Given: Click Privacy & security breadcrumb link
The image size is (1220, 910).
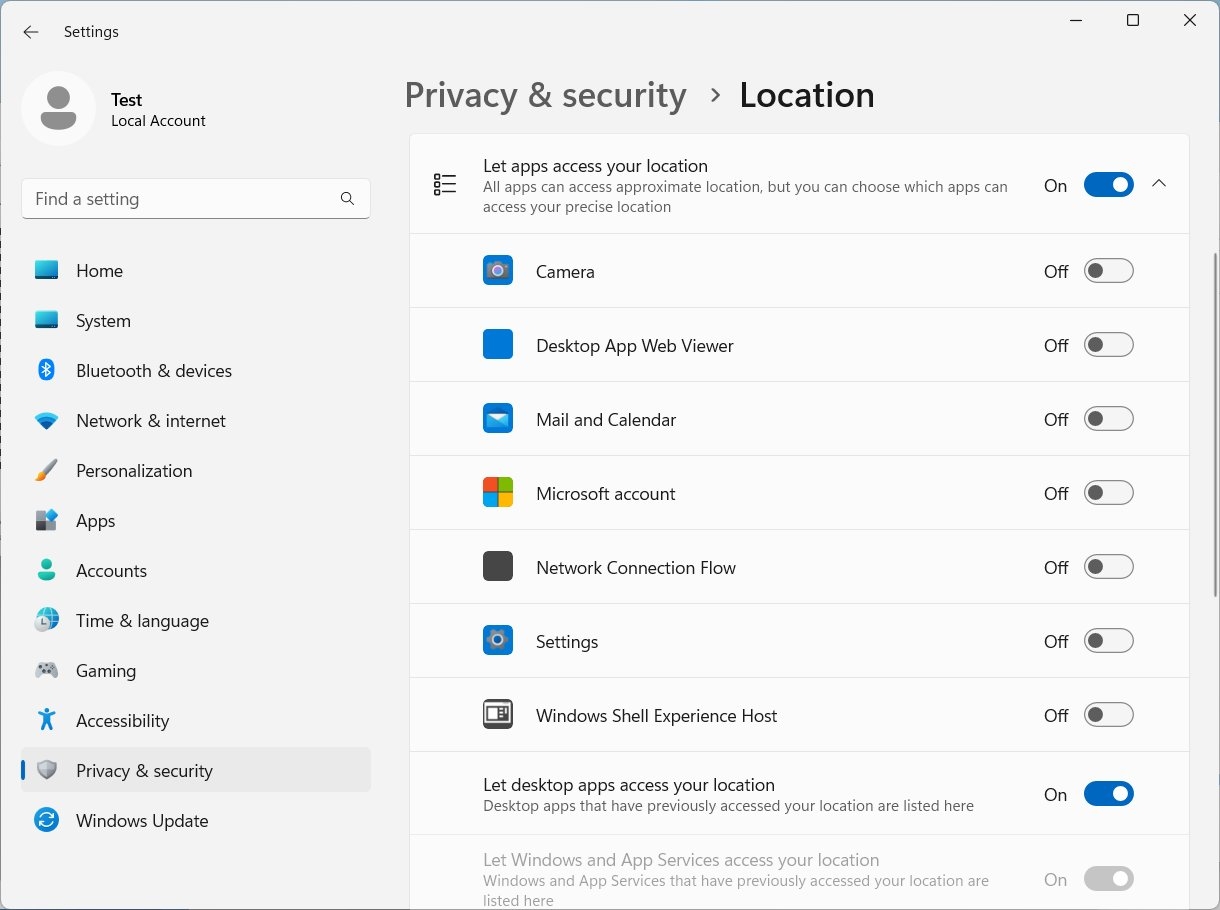Looking at the screenshot, I should [545, 95].
